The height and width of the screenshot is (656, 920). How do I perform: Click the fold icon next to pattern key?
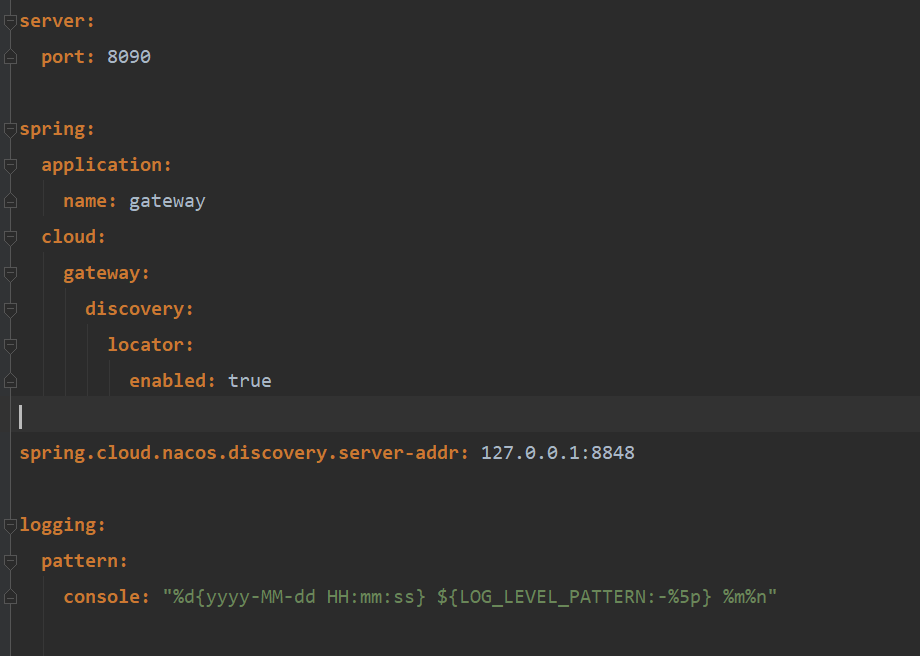9,560
